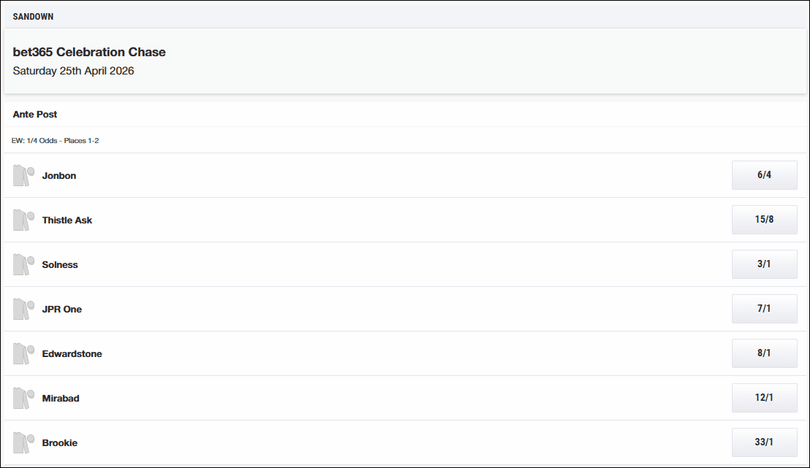The width and height of the screenshot is (810, 468).
Task: Click the each-way terms text
Action: tap(55, 141)
